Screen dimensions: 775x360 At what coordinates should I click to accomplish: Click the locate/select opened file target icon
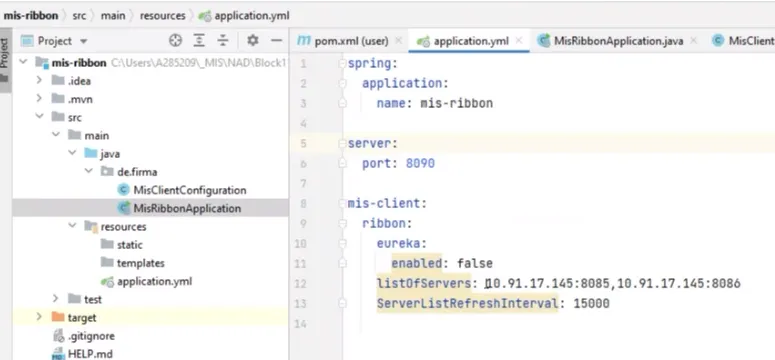pyautogui.click(x=175, y=41)
